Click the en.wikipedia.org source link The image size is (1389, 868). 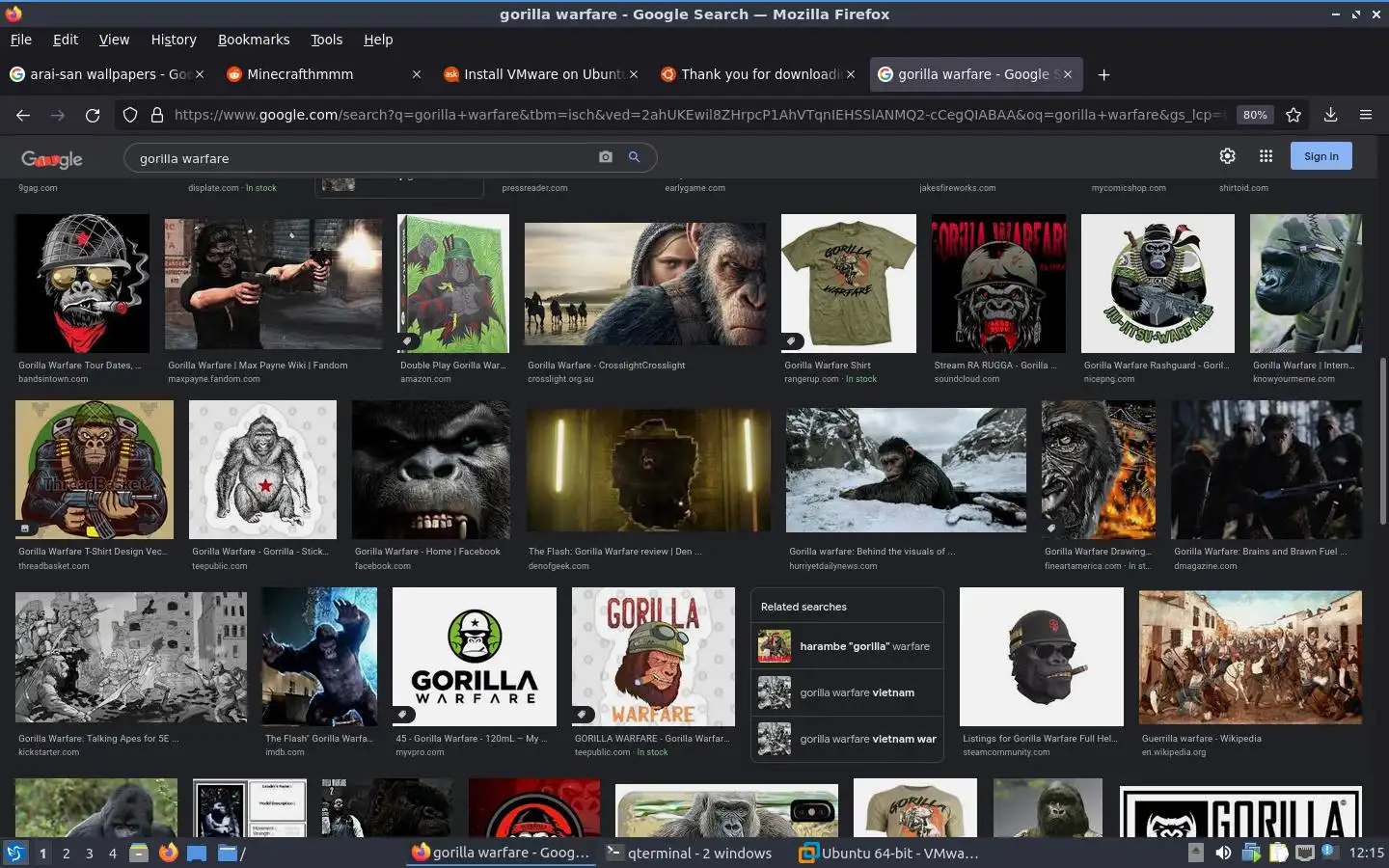coord(1174,752)
